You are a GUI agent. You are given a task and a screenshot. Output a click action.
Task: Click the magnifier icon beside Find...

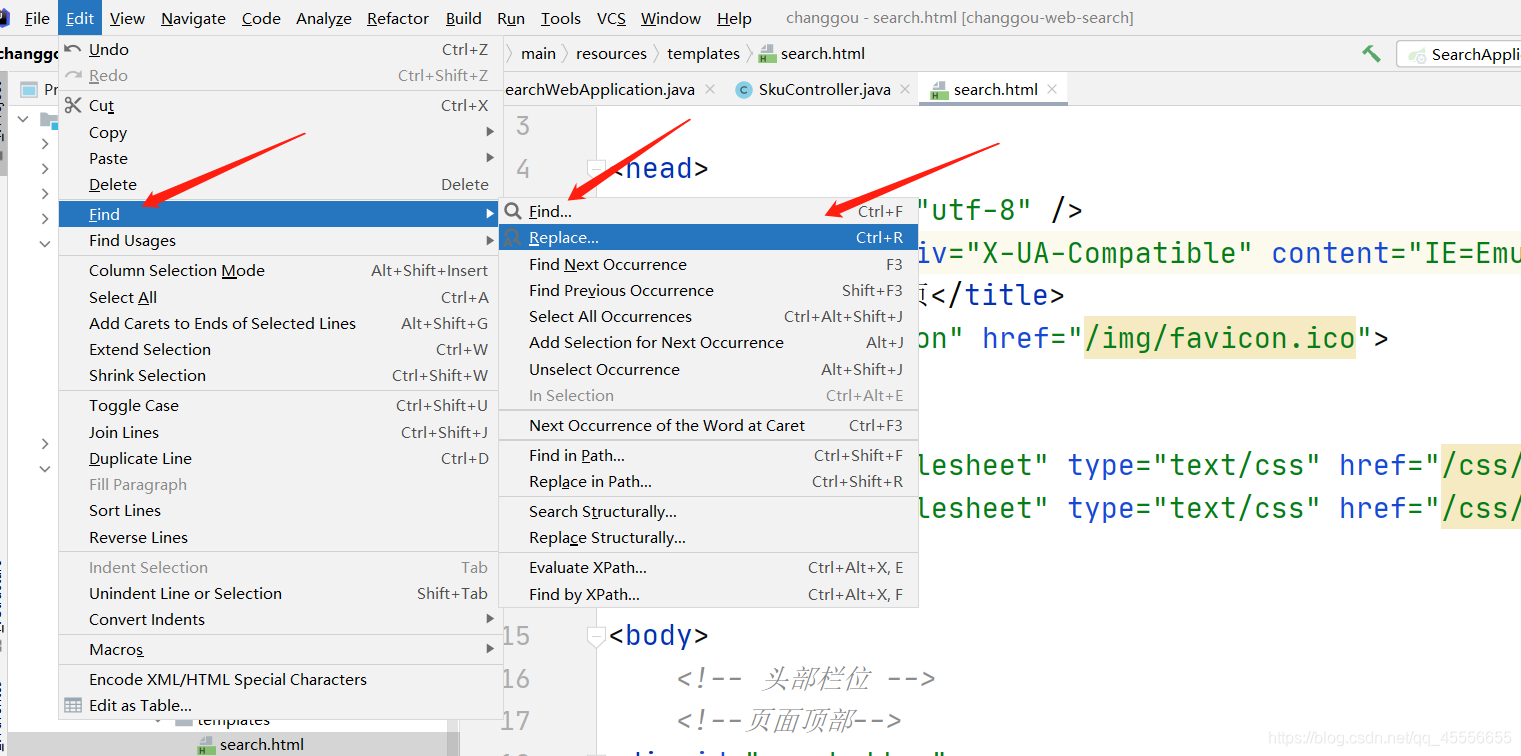(513, 211)
